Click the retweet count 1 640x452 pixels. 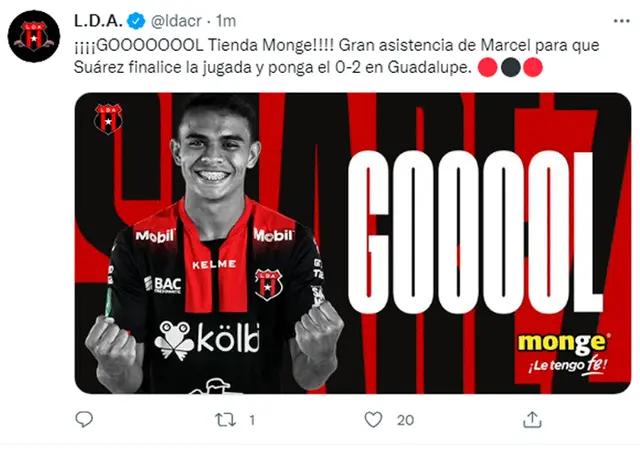[252, 420]
